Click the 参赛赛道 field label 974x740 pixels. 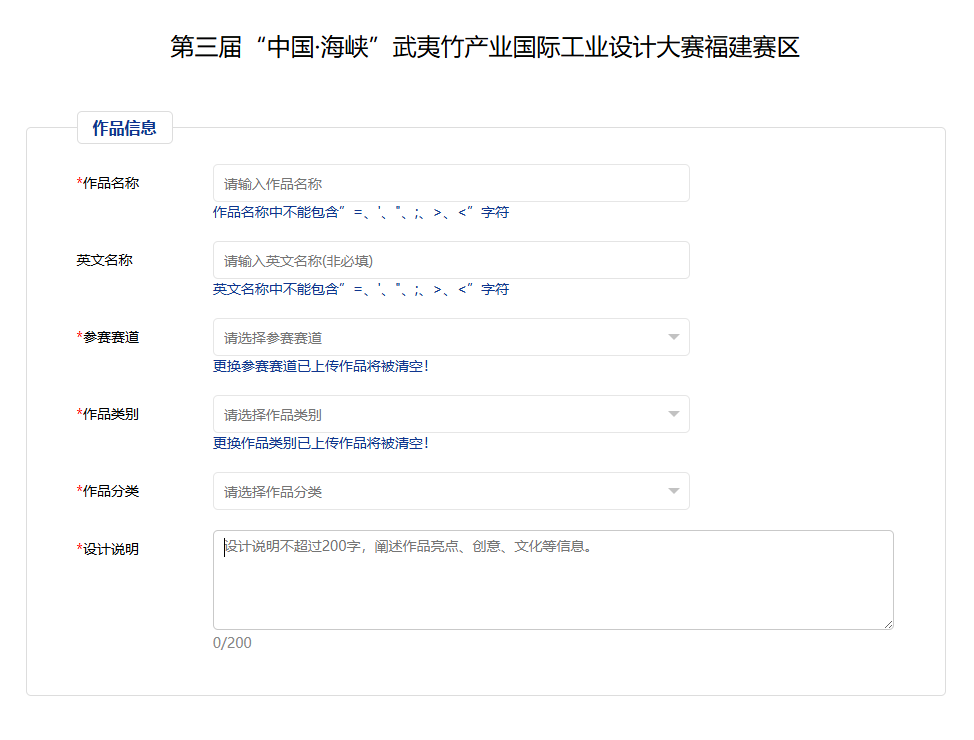105,337
